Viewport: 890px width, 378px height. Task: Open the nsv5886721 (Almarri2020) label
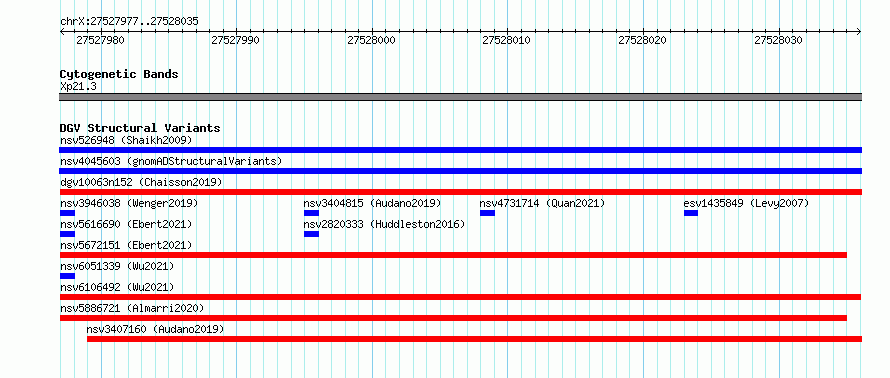[132, 308]
